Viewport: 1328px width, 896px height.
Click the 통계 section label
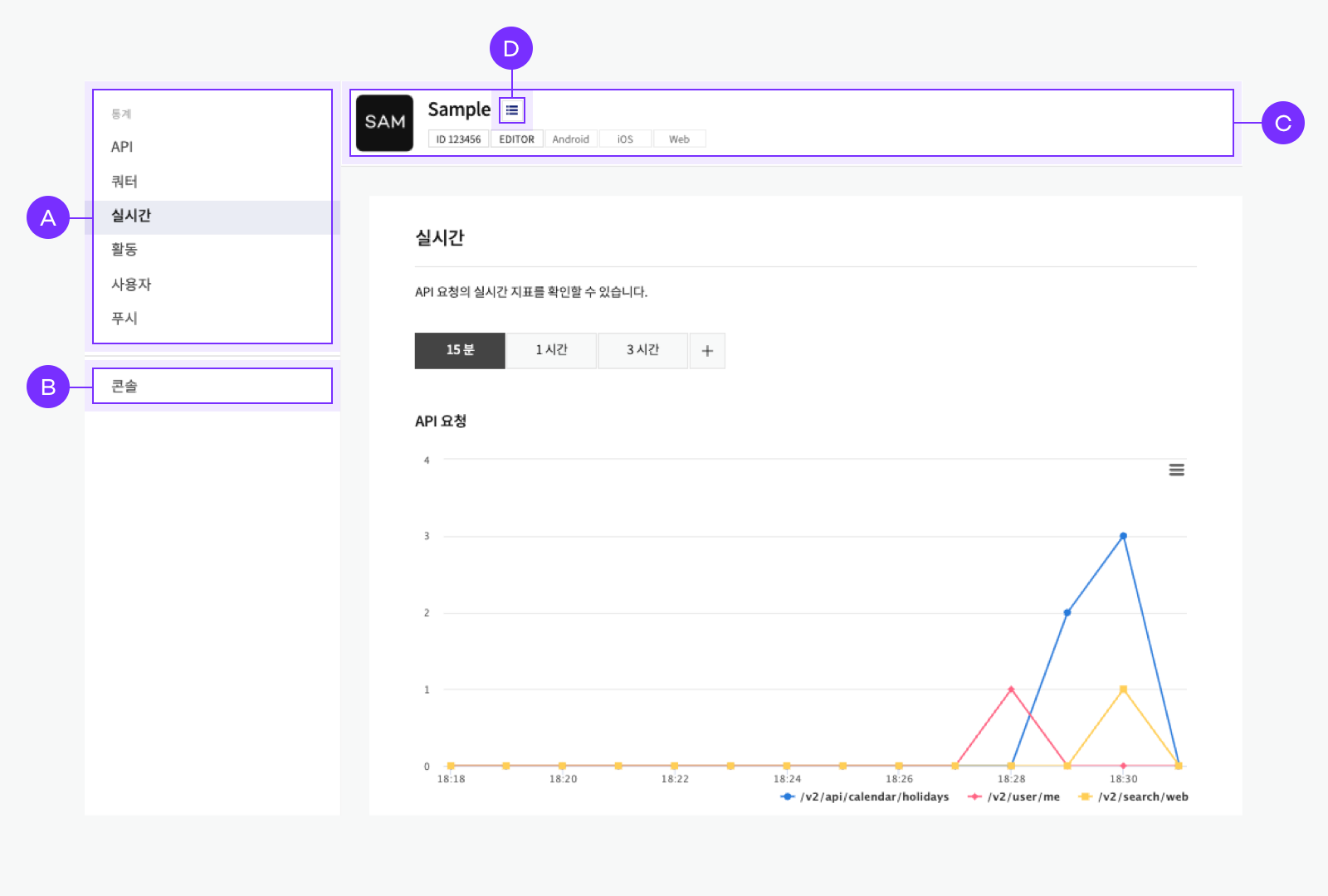pos(121,114)
